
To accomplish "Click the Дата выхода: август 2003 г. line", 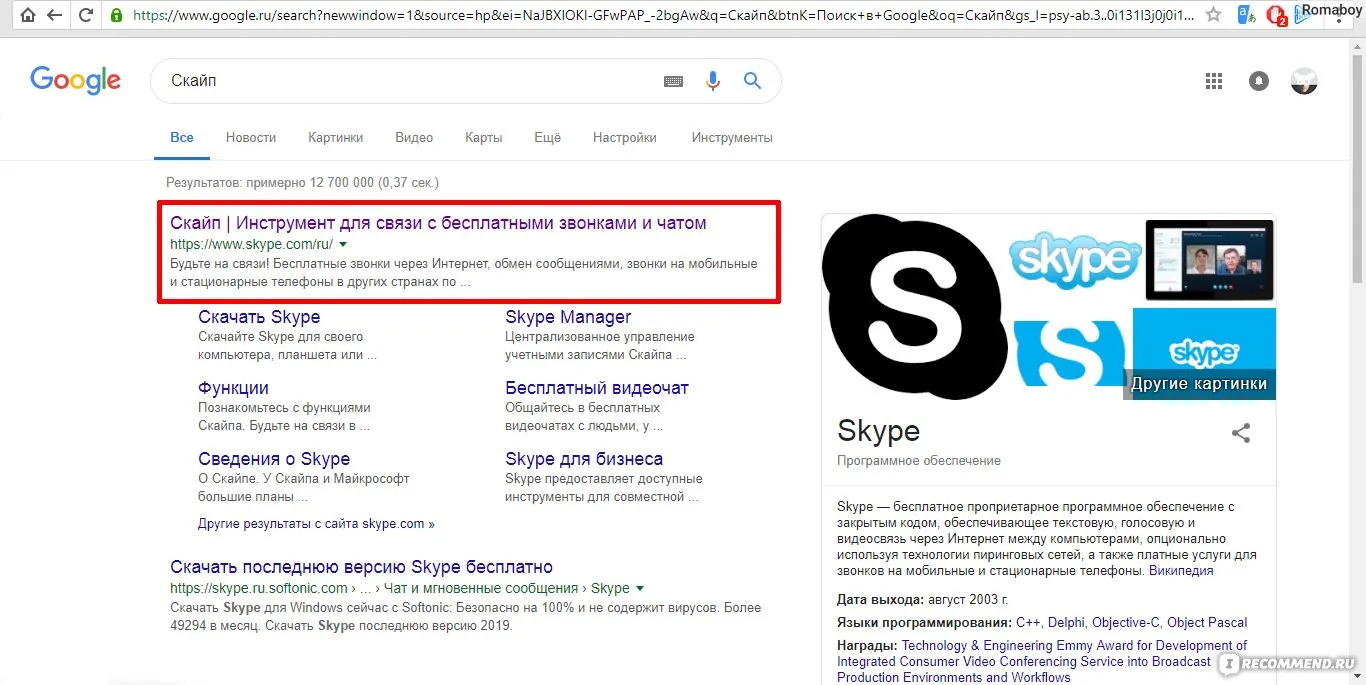I will click(922, 600).
